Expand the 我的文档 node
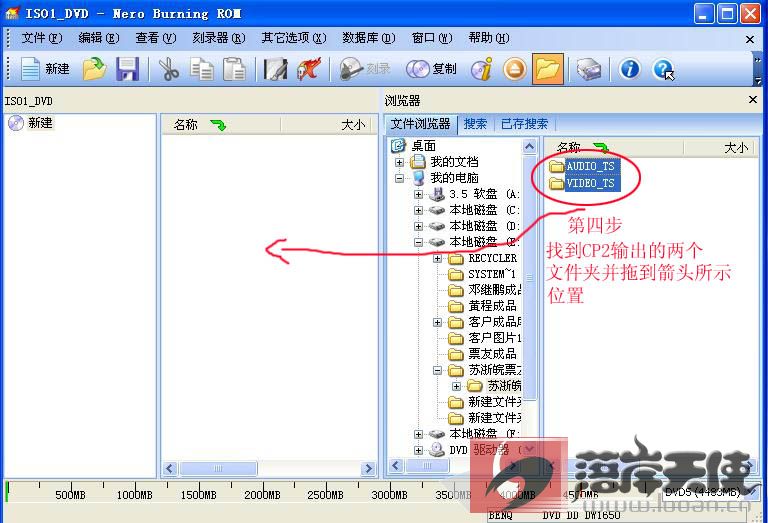 pos(399,162)
